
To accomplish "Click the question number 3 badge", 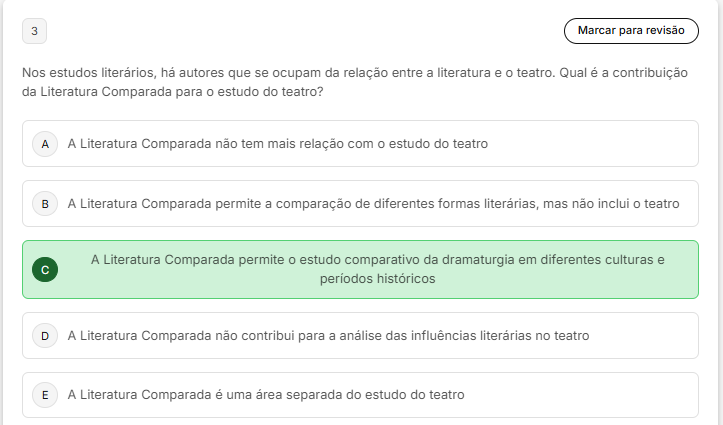I will click(34, 31).
